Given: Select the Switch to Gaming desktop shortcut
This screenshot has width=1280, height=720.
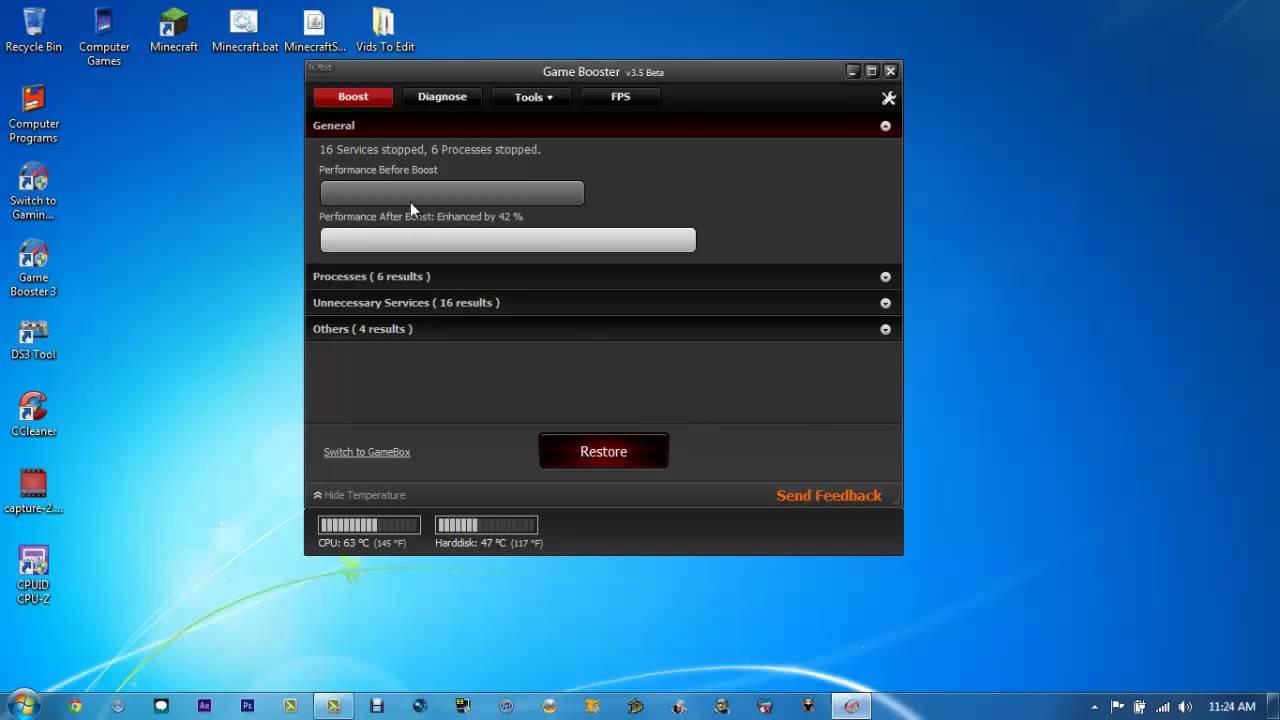Looking at the screenshot, I should 33,191.
